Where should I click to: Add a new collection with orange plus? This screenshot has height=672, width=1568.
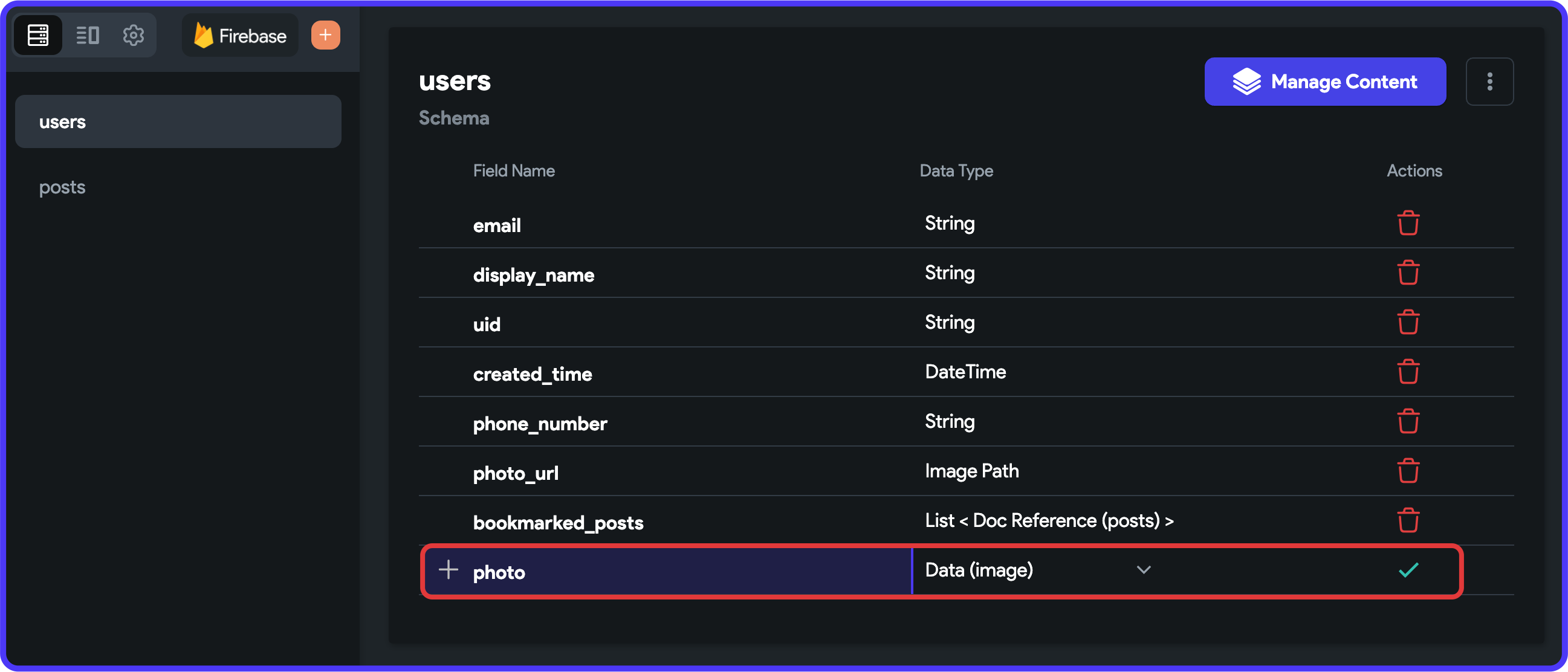point(326,35)
